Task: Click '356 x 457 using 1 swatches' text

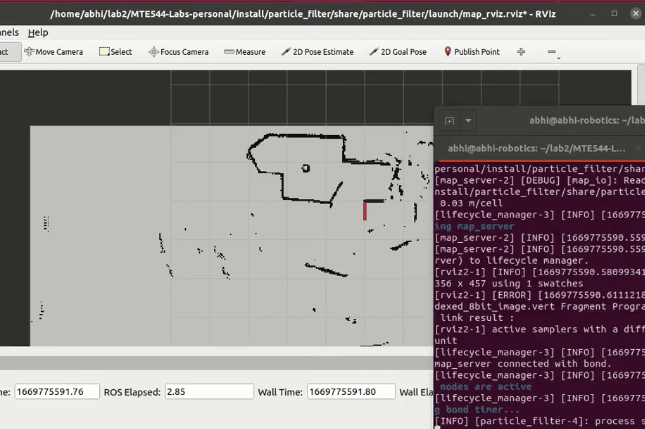Action: pos(509,283)
